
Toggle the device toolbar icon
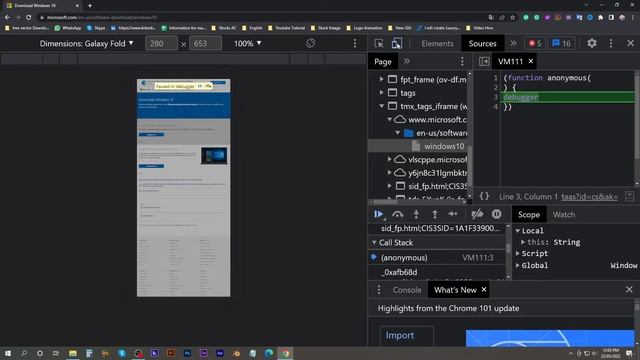point(397,43)
